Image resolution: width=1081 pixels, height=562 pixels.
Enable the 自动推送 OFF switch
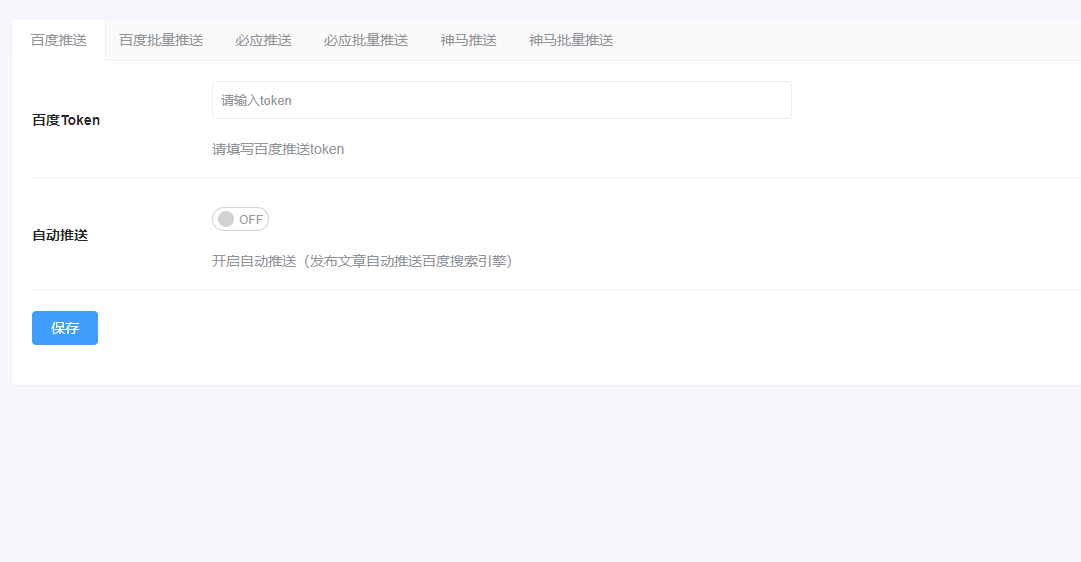pyautogui.click(x=240, y=219)
